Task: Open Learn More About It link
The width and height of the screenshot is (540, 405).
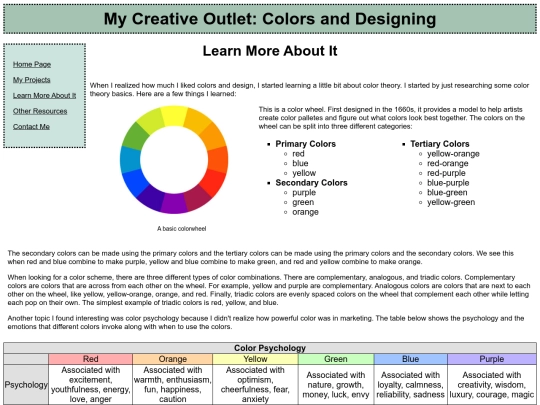Action: click(x=44, y=95)
